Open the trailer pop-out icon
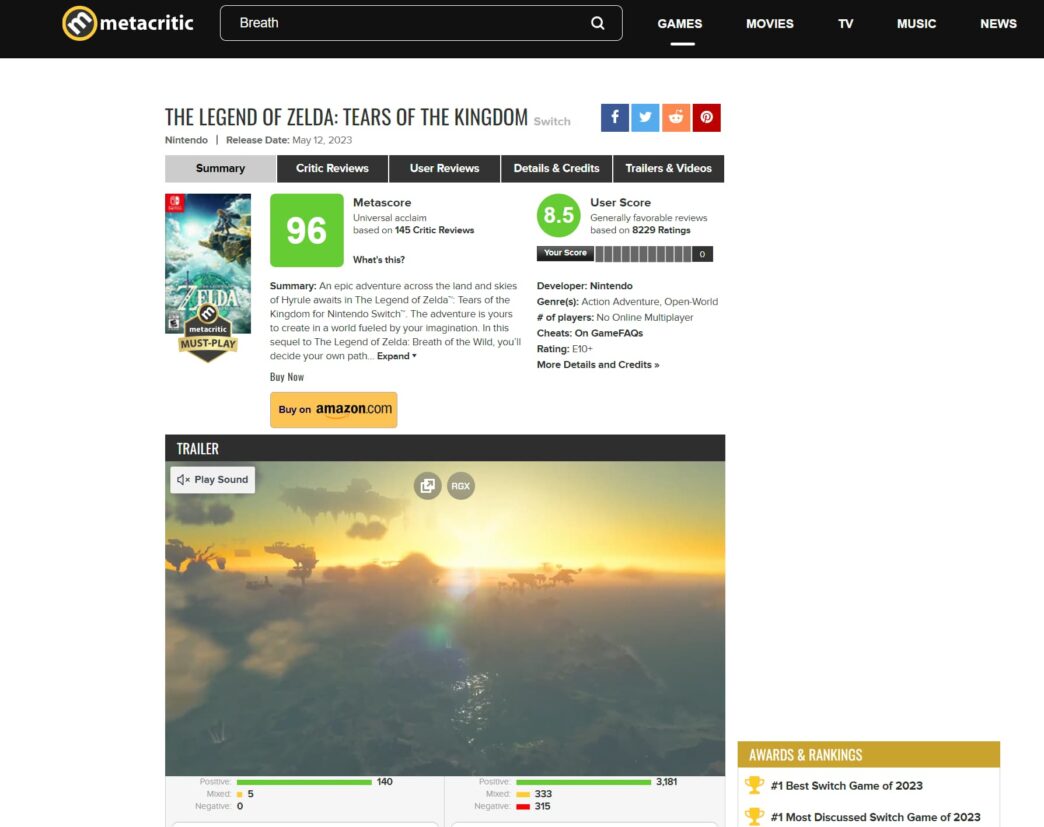 point(427,485)
